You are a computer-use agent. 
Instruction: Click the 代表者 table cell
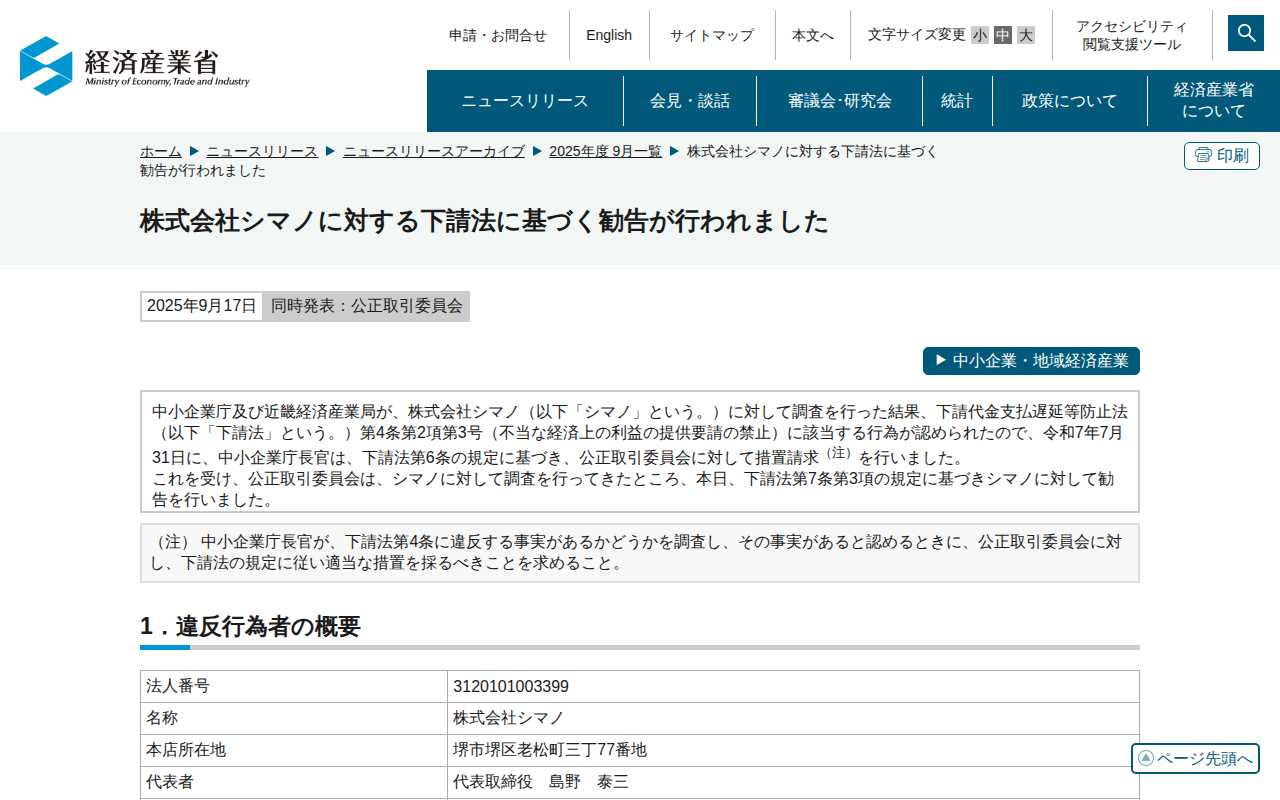pos(294,782)
